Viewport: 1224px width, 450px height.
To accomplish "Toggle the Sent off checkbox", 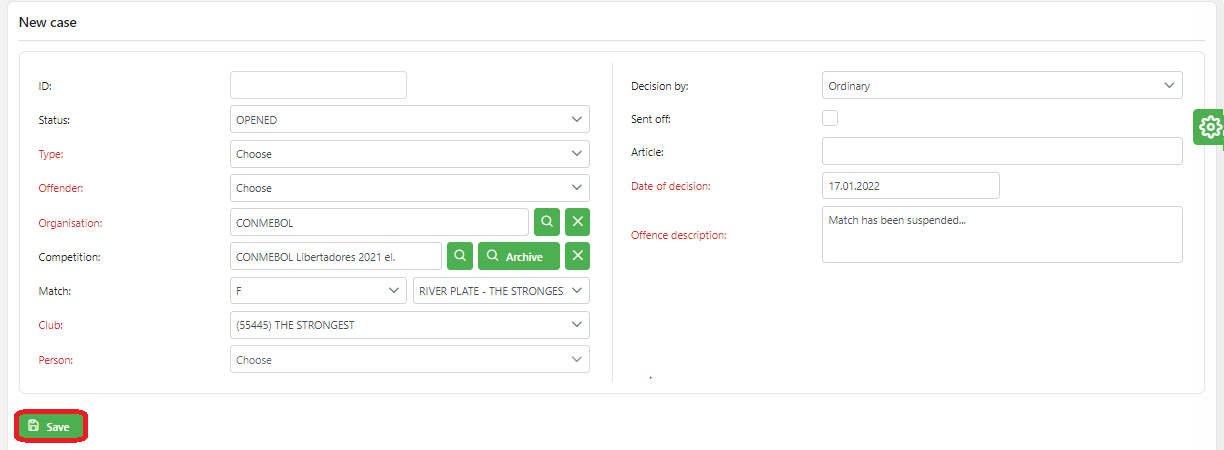I will [x=830, y=118].
